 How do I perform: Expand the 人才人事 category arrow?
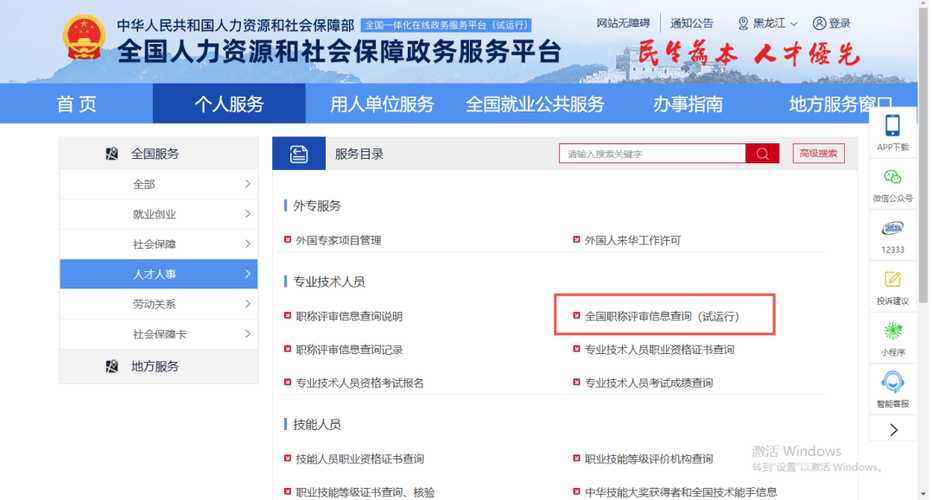click(249, 274)
